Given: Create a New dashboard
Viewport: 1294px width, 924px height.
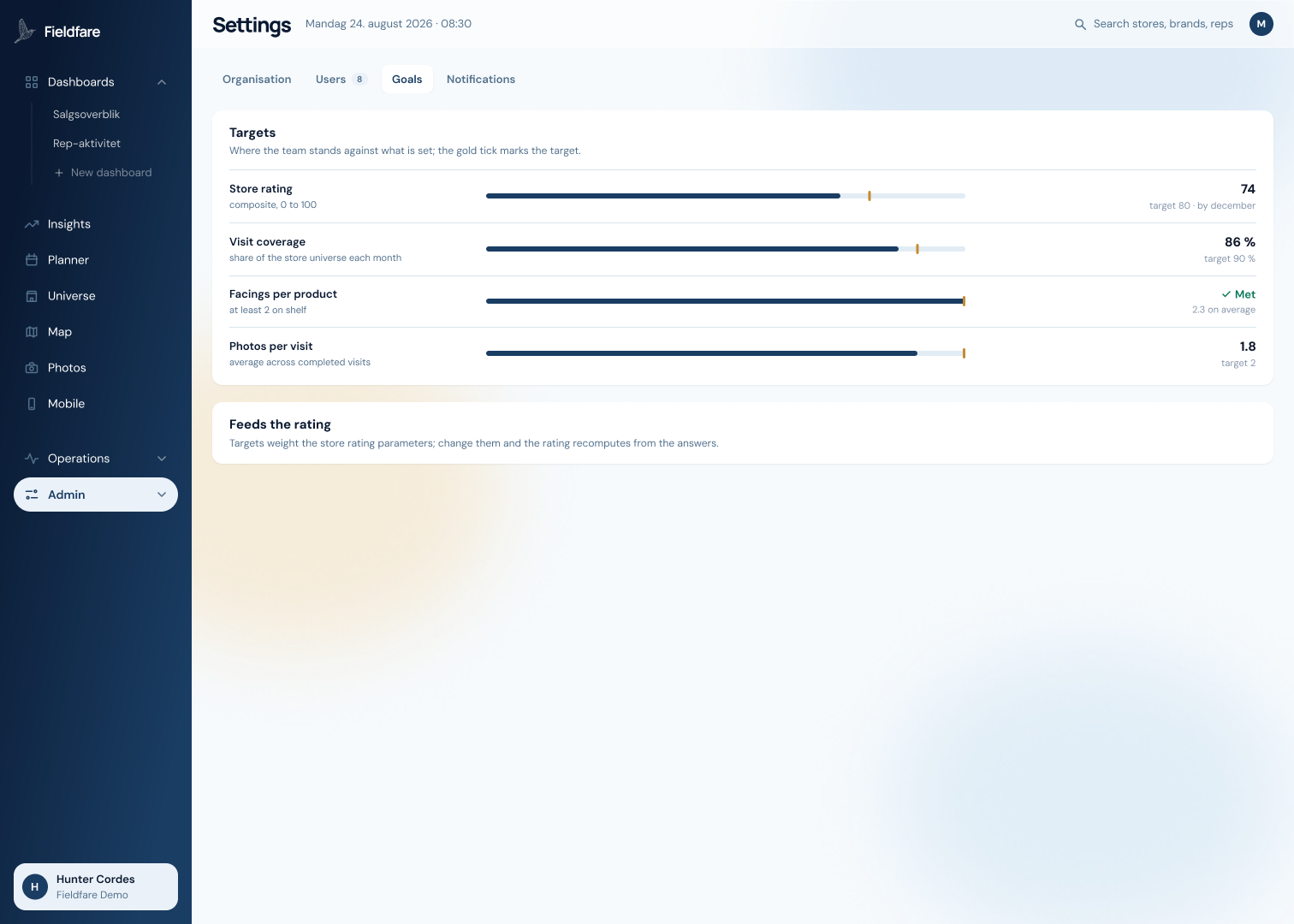Looking at the screenshot, I should coord(103,173).
